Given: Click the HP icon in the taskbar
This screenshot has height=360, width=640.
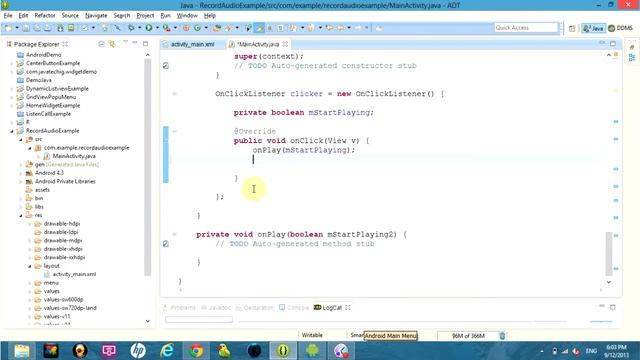Looking at the screenshot, I should tap(138, 351).
